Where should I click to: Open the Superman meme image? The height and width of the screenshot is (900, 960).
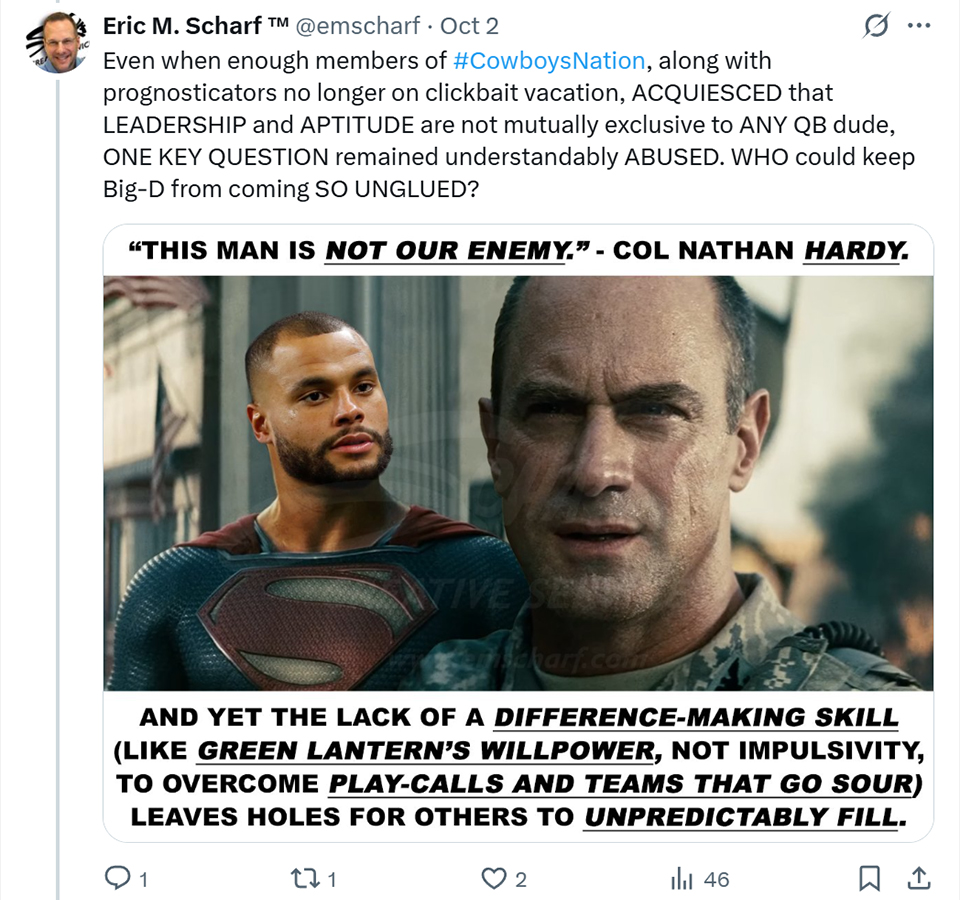point(518,482)
